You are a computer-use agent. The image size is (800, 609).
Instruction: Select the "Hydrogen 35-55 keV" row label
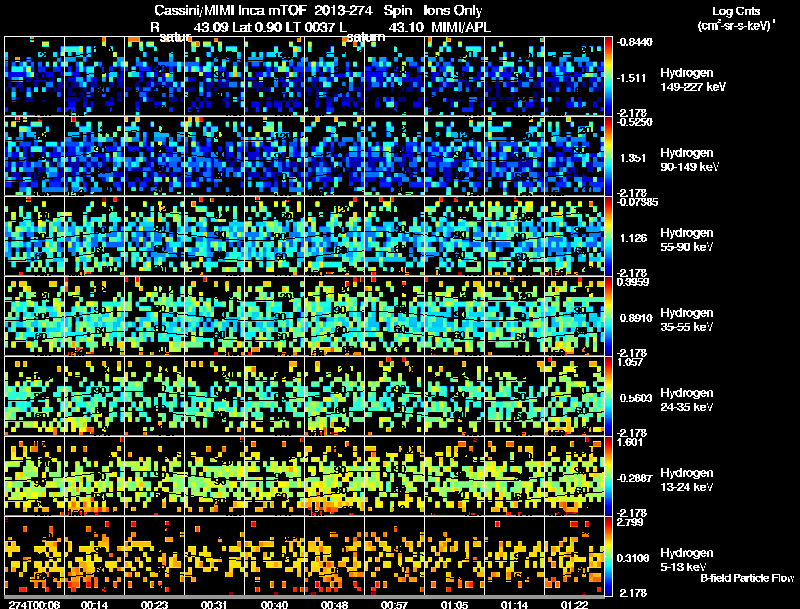687,320
